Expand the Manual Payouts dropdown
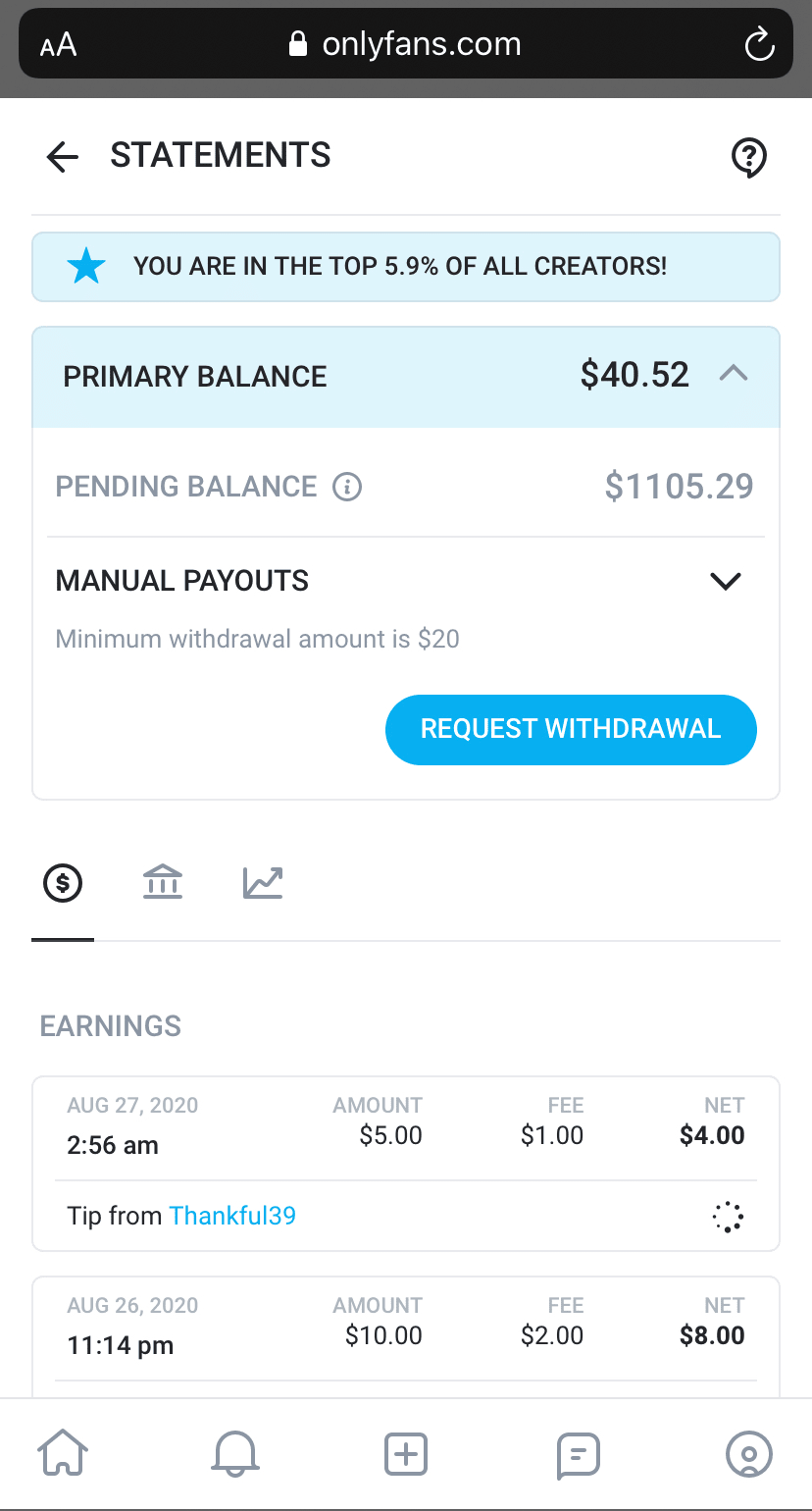812x1511 pixels. 726,581
